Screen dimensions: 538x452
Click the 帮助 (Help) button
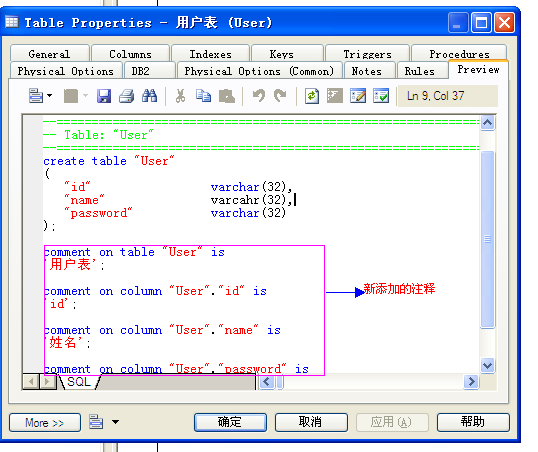coord(473,422)
